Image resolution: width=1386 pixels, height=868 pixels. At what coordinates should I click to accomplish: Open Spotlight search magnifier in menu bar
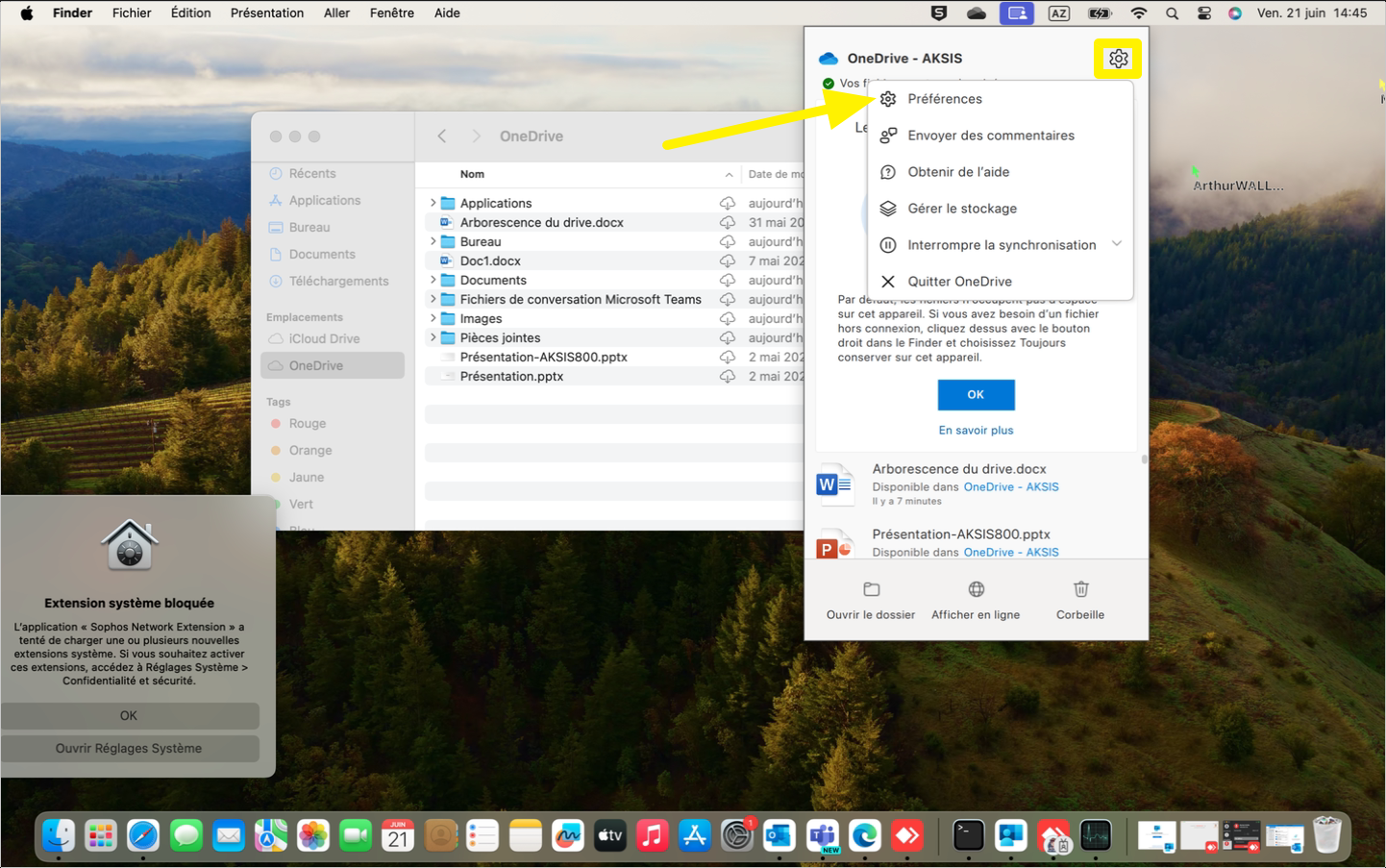point(1172,13)
